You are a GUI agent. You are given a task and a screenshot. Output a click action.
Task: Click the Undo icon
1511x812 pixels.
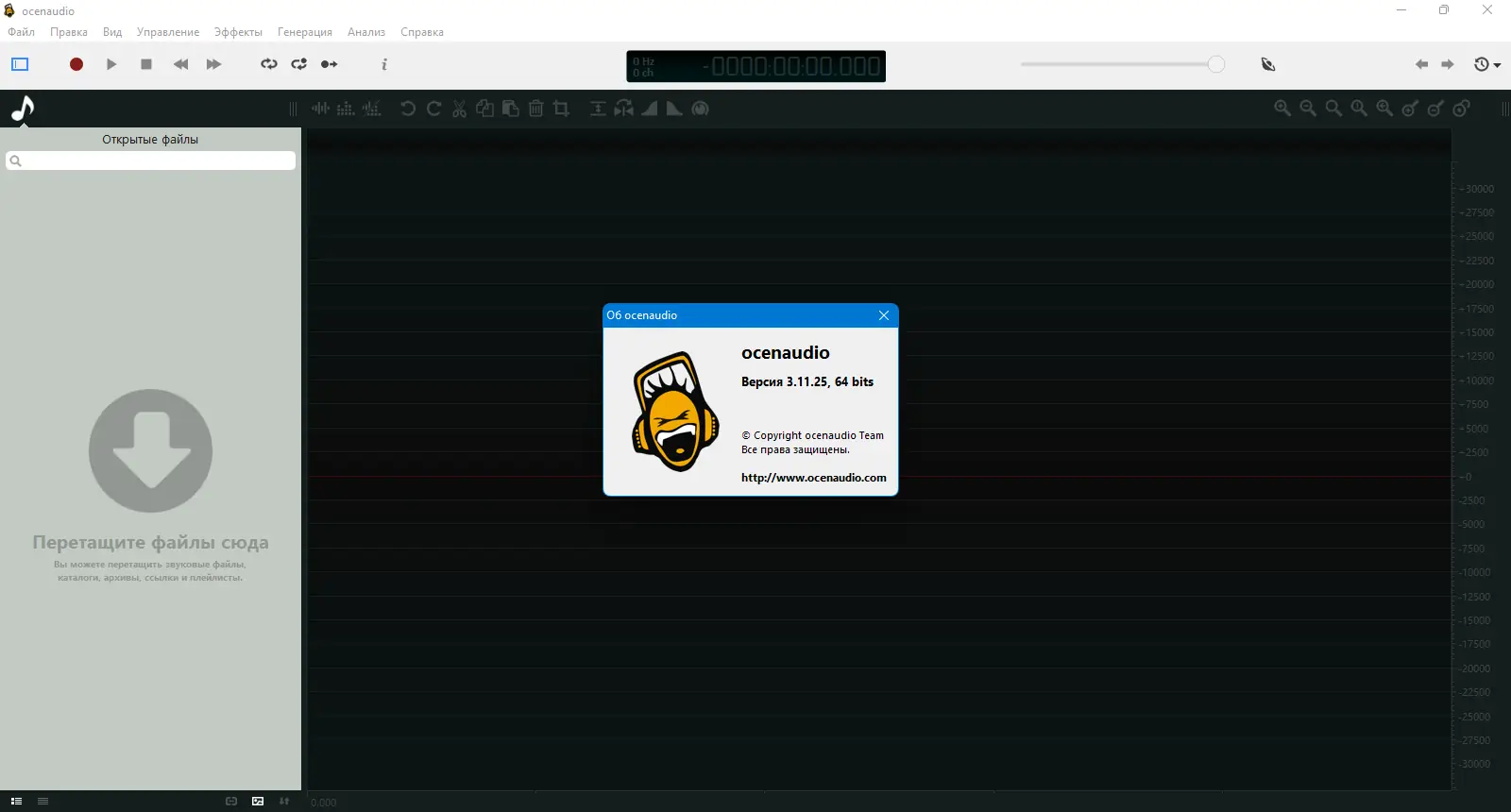pos(408,109)
